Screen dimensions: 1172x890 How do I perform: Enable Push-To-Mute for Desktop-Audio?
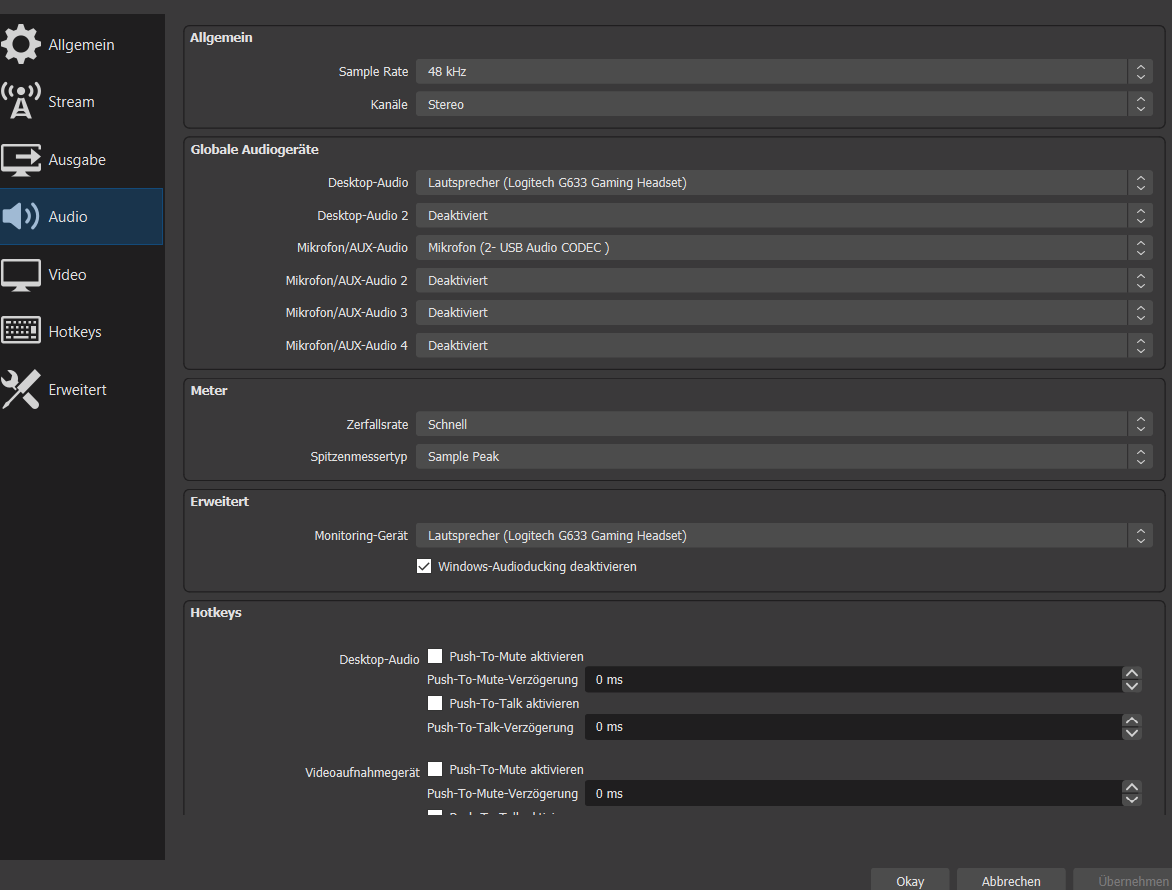(435, 657)
